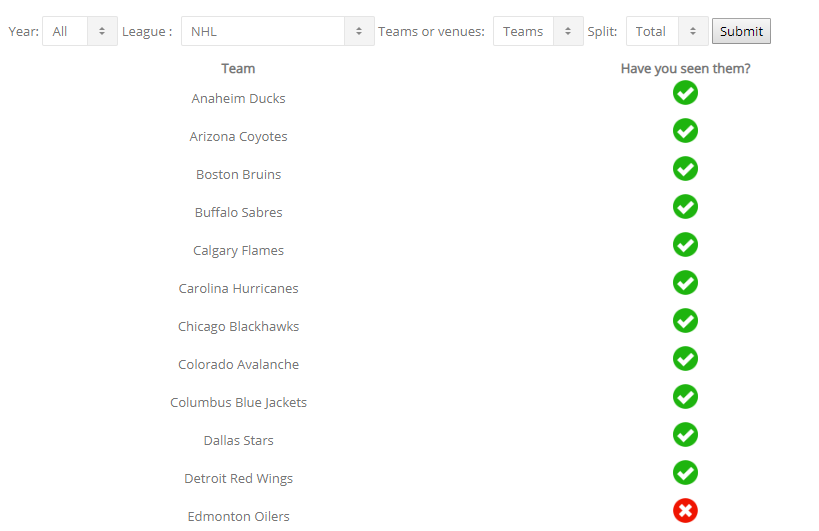Open the League dropdown showing NHL

point(278,31)
